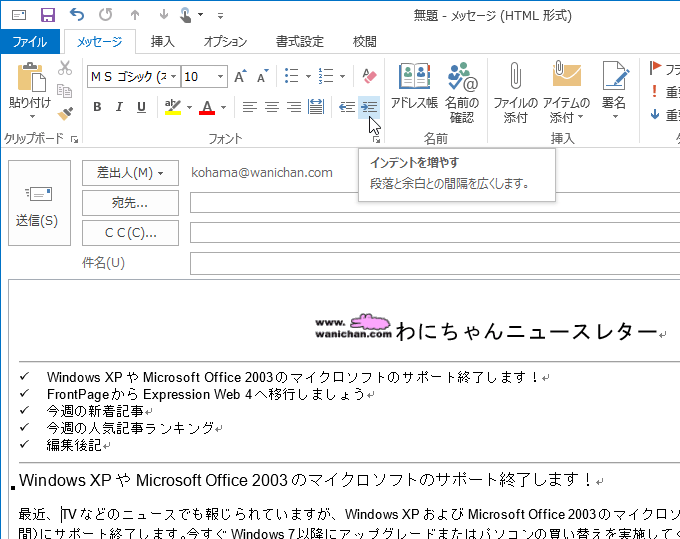Open the ファイル tab

point(30,42)
